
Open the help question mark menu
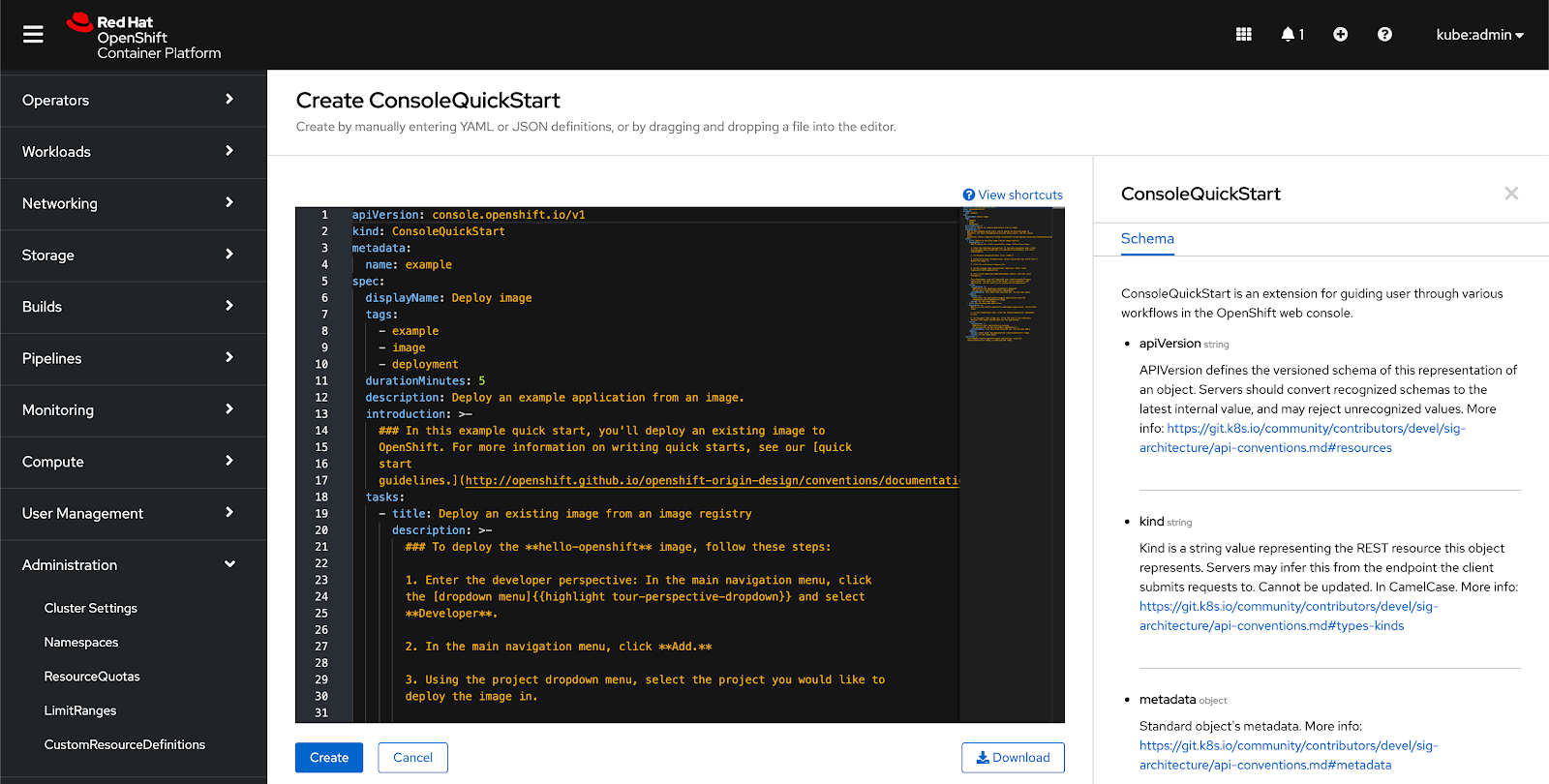point(1384,35)
